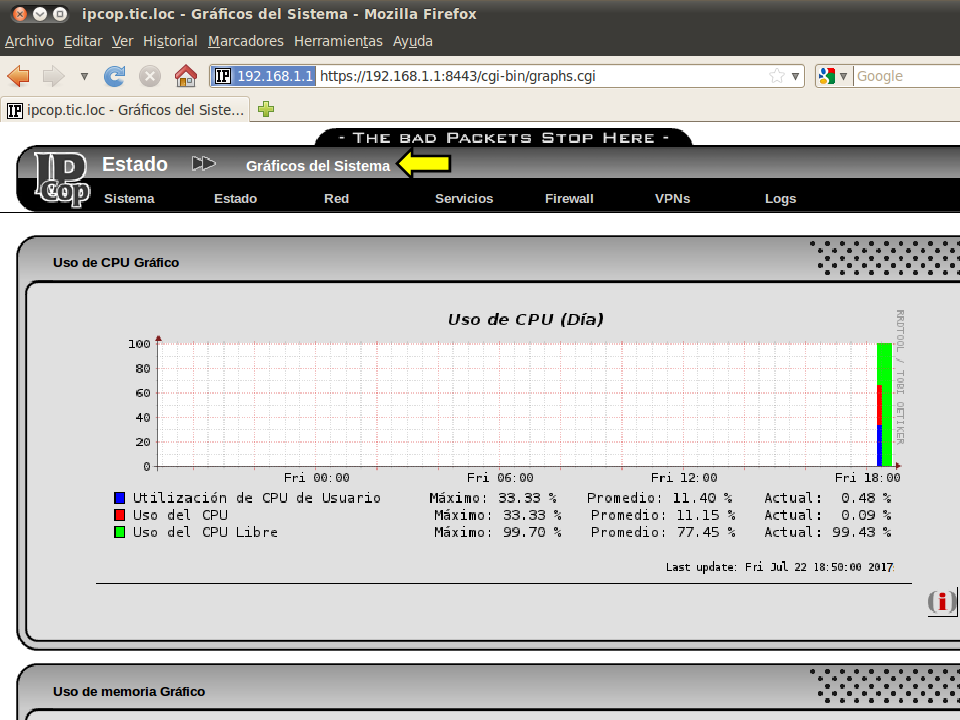Click the blue Utilización de CPU legend swatch
Image resolution: width=960 pixels, height=720 pixels.
click(120, 498)
